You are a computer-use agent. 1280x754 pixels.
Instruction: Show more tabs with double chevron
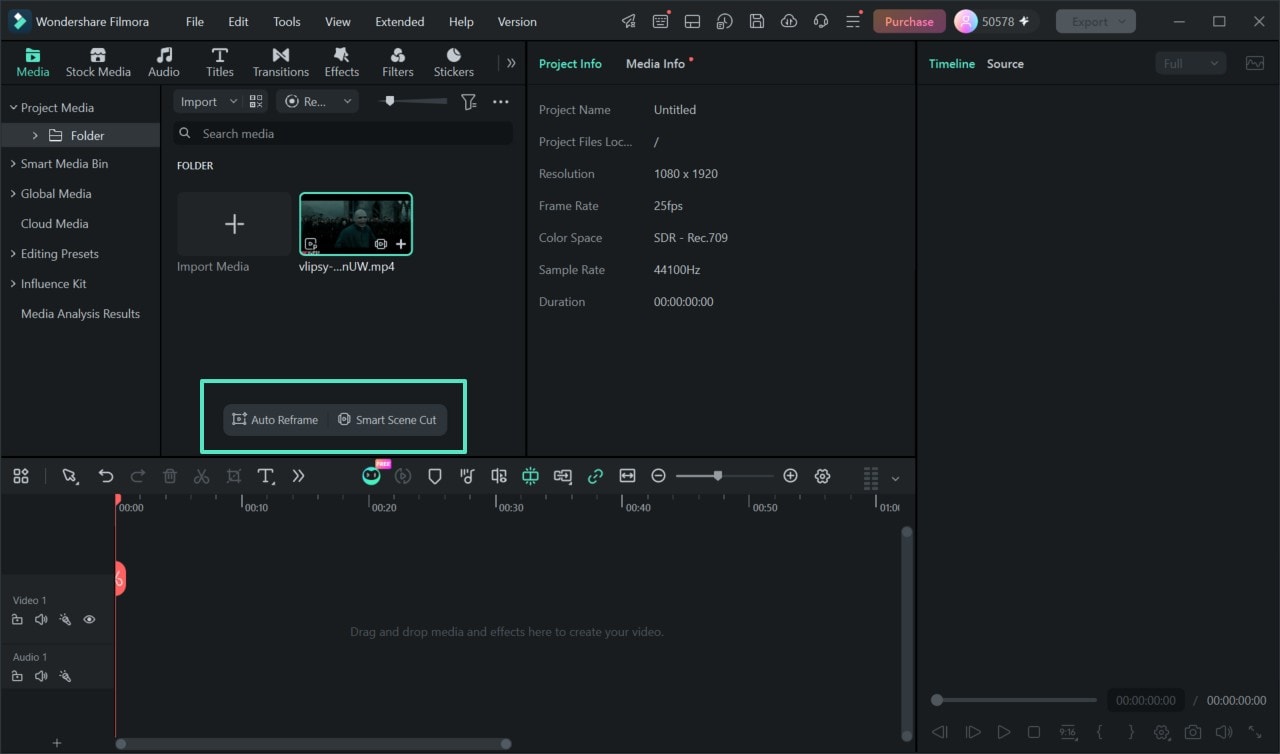(511, 63)
